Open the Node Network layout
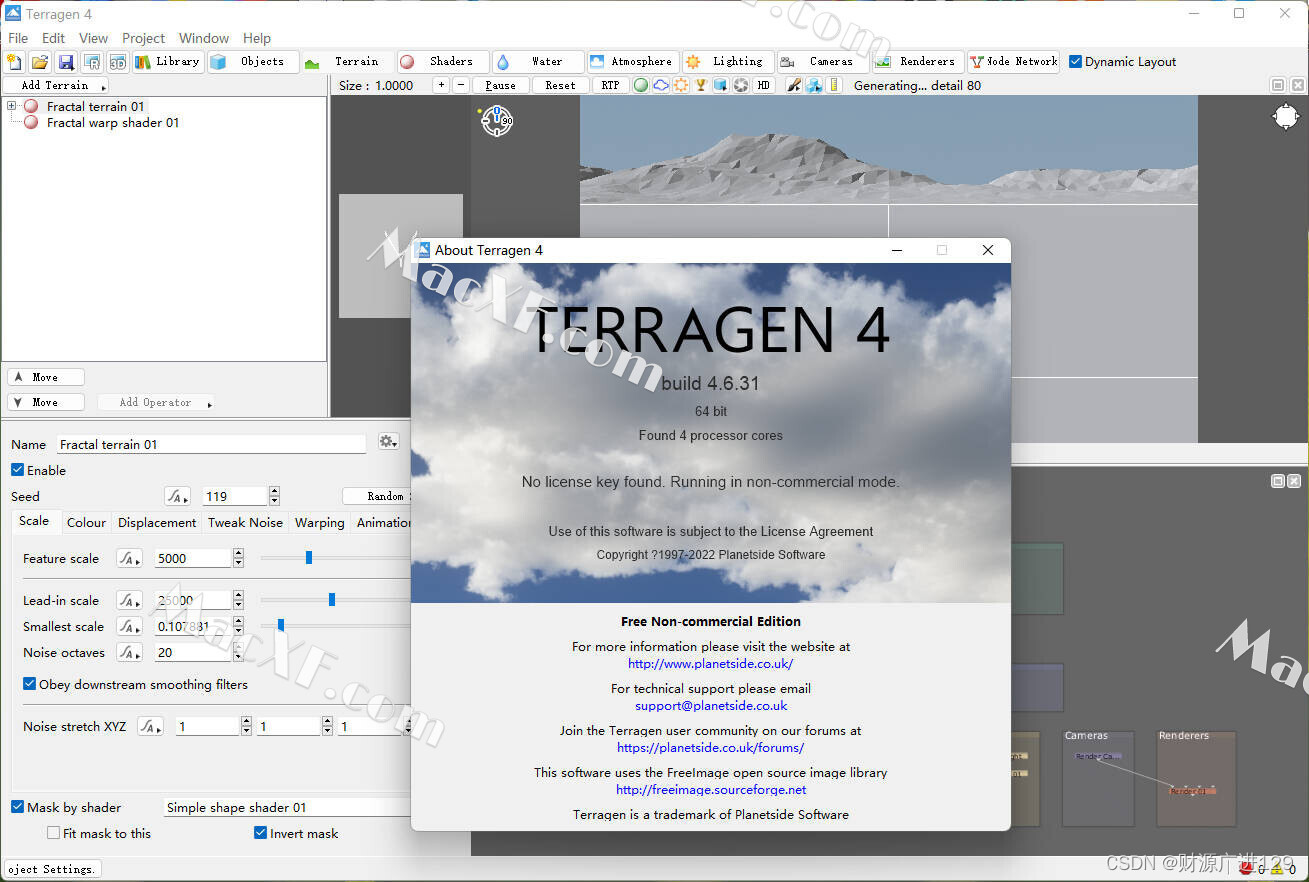 tap(1013, 62)
